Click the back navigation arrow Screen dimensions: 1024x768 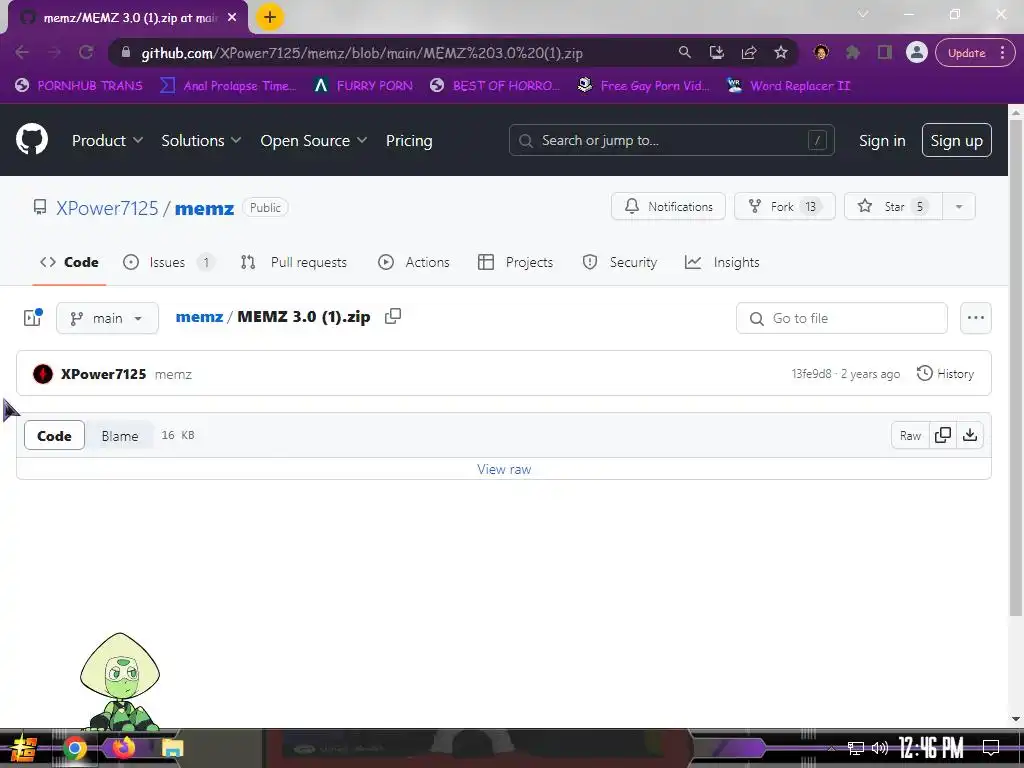22,53
